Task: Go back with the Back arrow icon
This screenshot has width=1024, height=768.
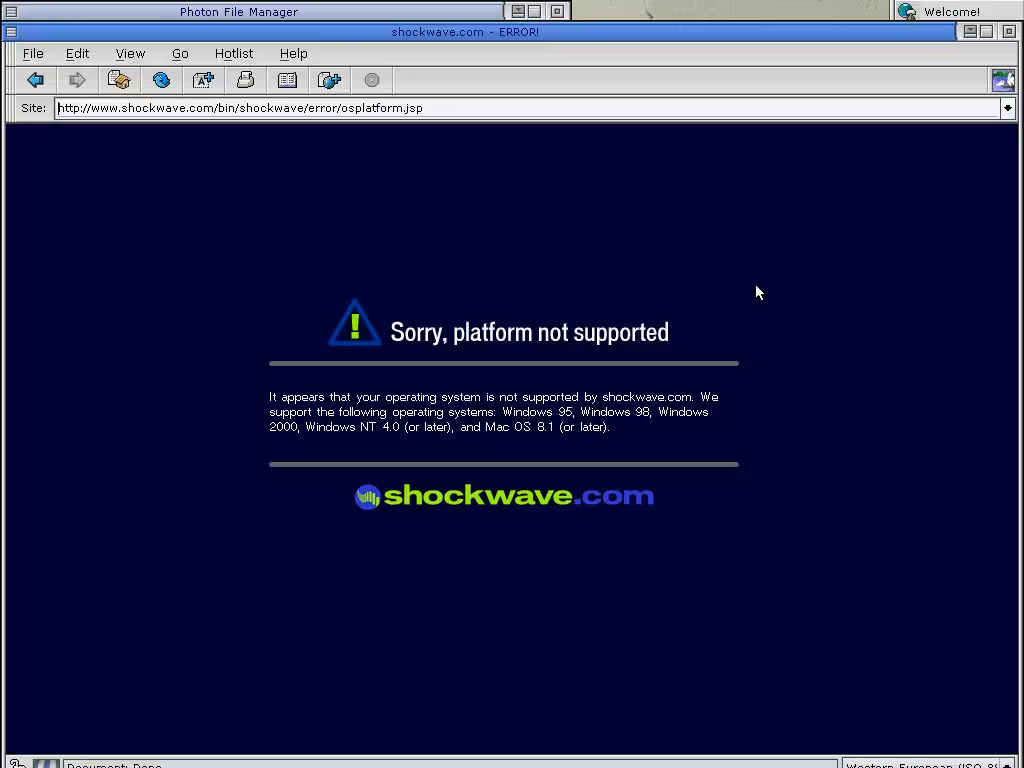Action: (35, 80)
